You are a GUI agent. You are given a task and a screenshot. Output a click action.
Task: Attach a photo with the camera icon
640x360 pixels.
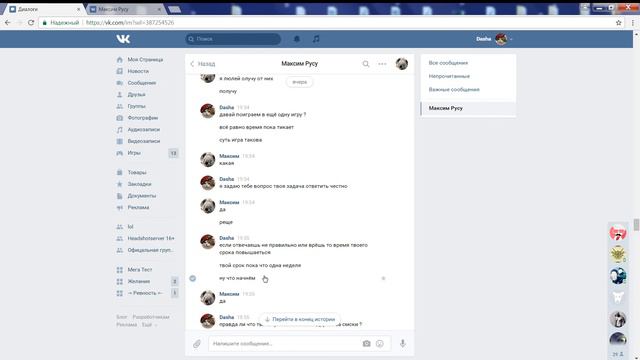coord(367,344)
